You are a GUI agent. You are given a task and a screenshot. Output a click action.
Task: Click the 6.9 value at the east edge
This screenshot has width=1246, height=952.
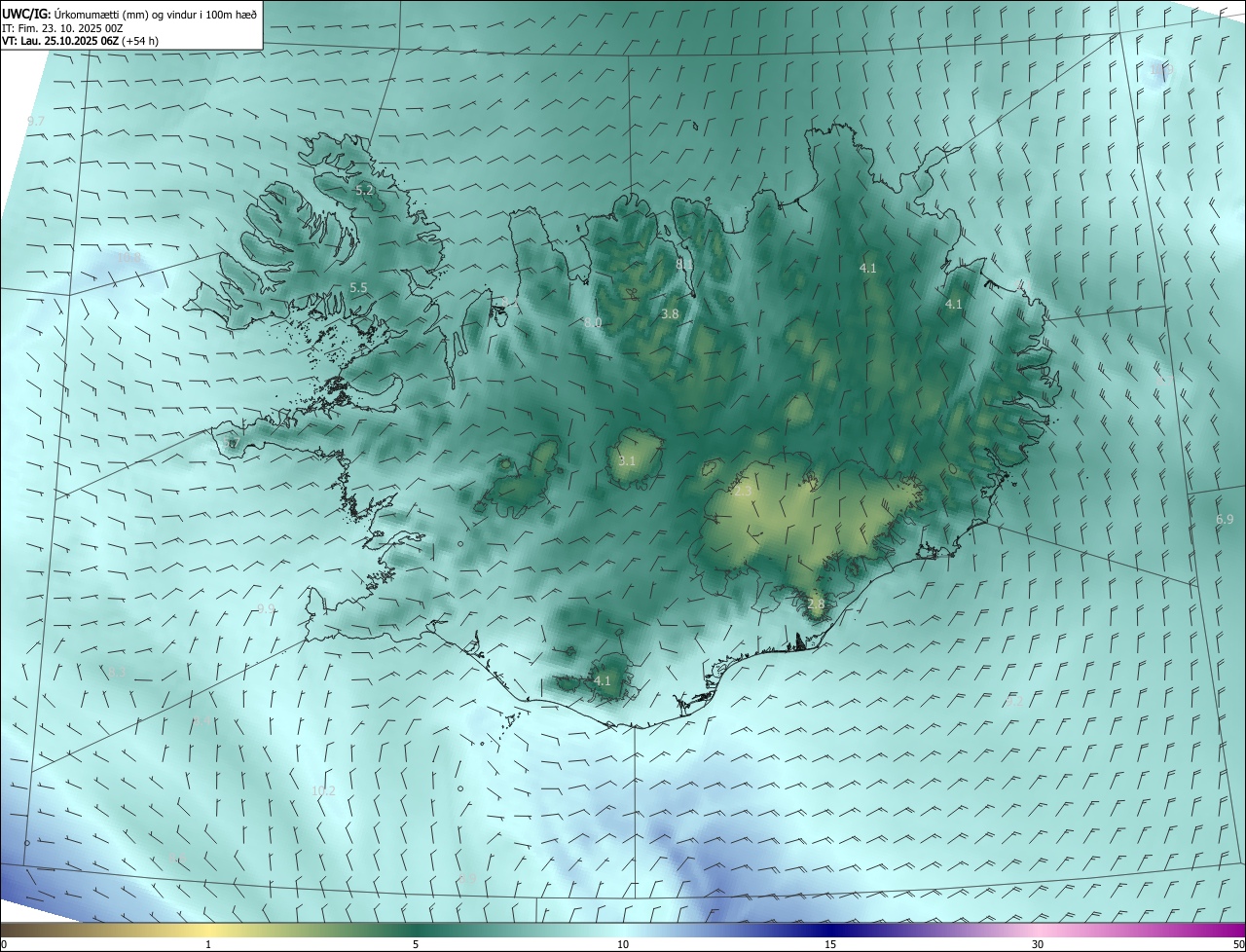[x=1225, y=519]
